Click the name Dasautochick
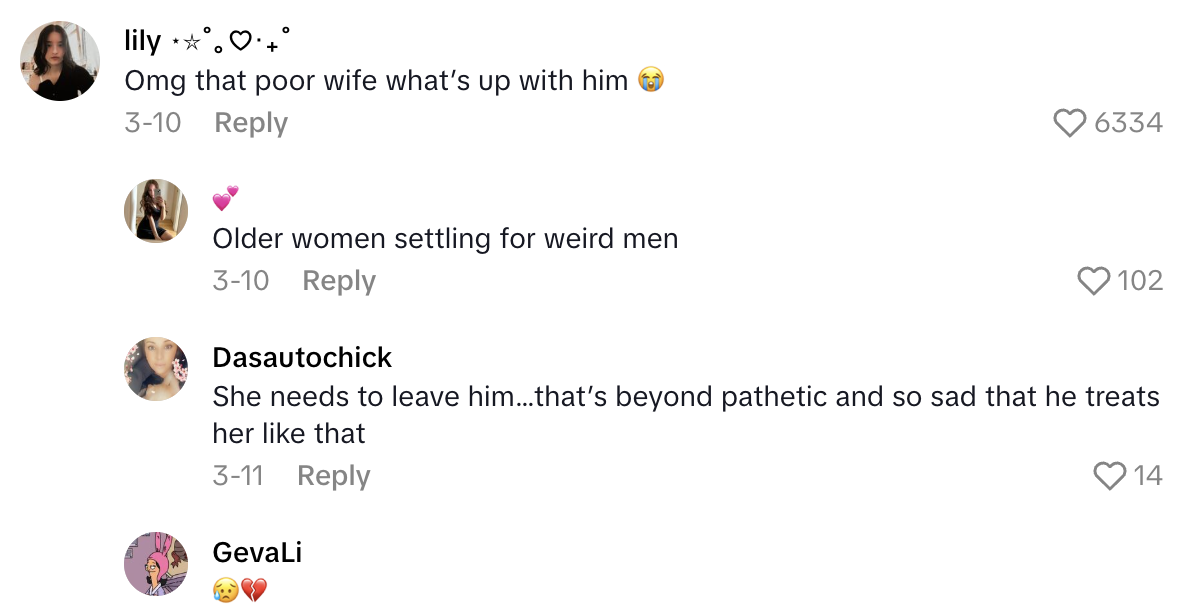Screen dimensions: 1200x614 (x=302, y=358)
